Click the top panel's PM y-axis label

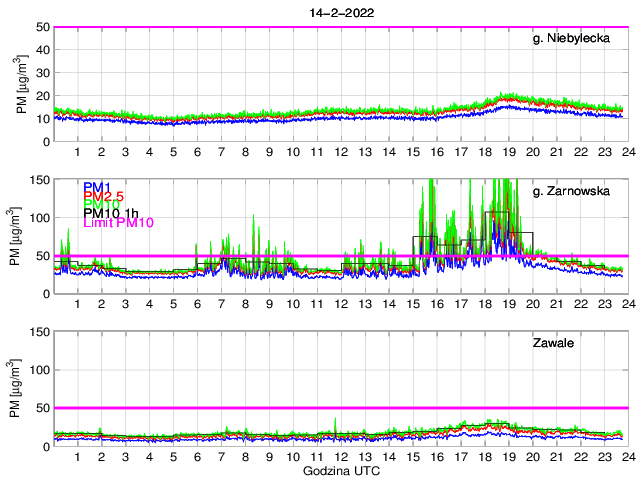pos(22,84)
